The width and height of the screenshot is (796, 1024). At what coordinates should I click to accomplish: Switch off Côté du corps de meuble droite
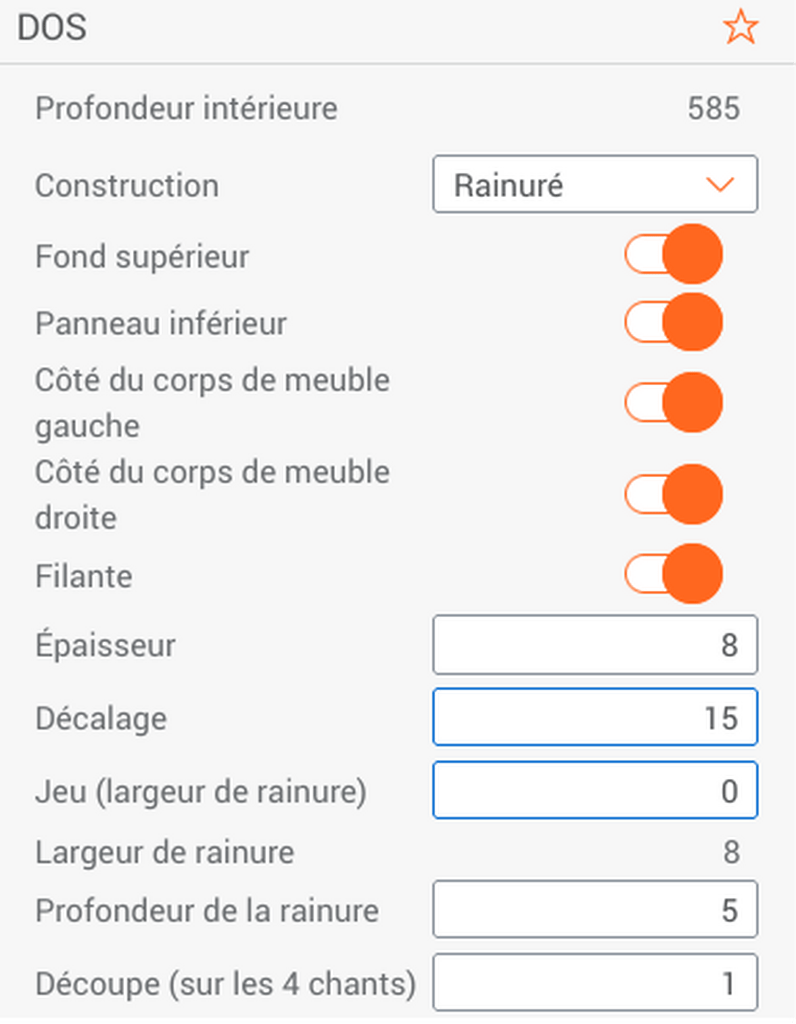point(673,494)
